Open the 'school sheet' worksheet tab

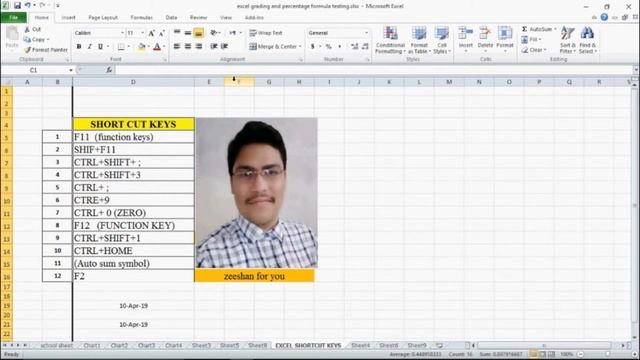(x=56, y=345)
